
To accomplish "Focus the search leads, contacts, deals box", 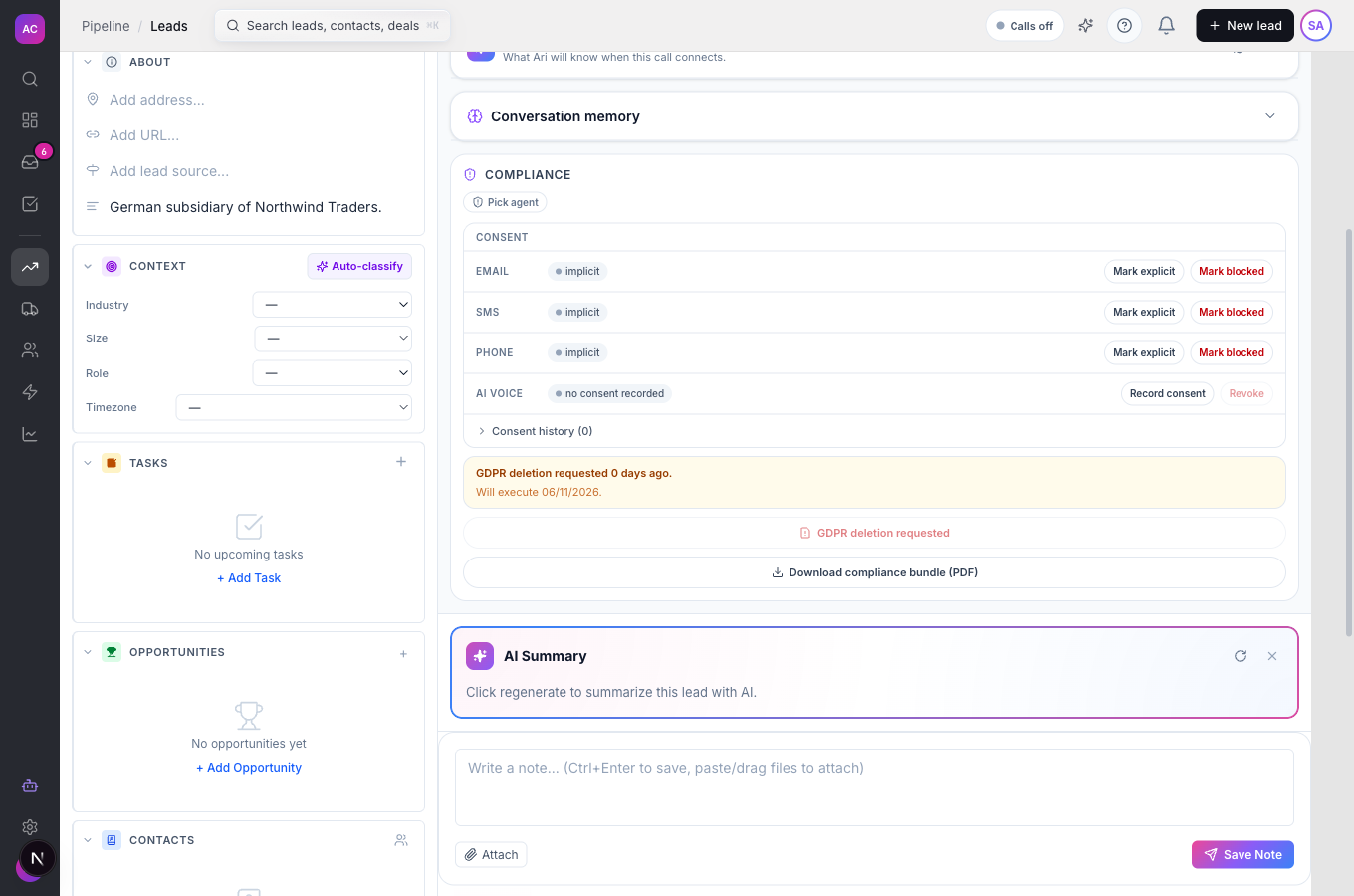I will pyautogui.click(x=333, y=26).
